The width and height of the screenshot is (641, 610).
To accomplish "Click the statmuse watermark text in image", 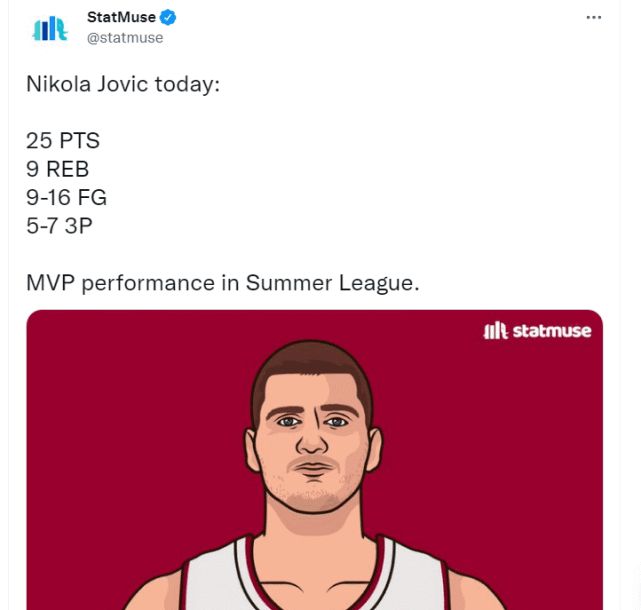I will coord(551,331).
